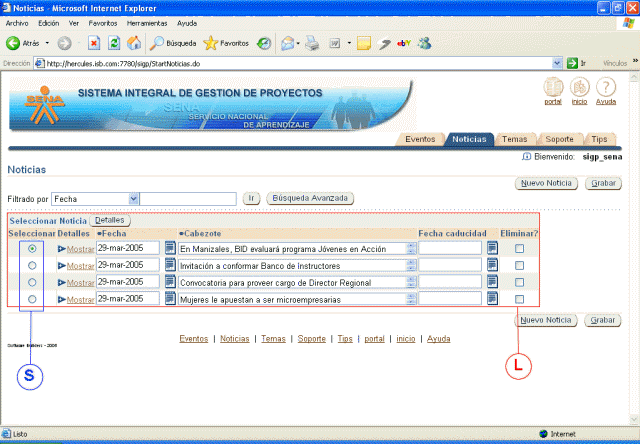Click the Print toolbar icon
Image resolution: width=640 pixels, height=444 pixels.
pos(312,43)
